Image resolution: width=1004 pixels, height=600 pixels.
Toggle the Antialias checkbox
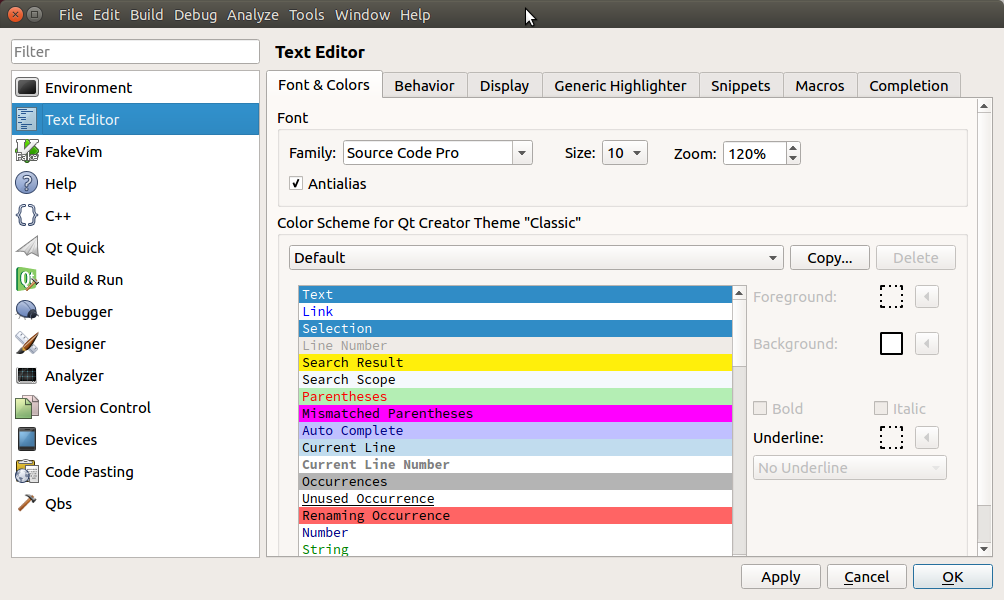[x=296, y=184]
